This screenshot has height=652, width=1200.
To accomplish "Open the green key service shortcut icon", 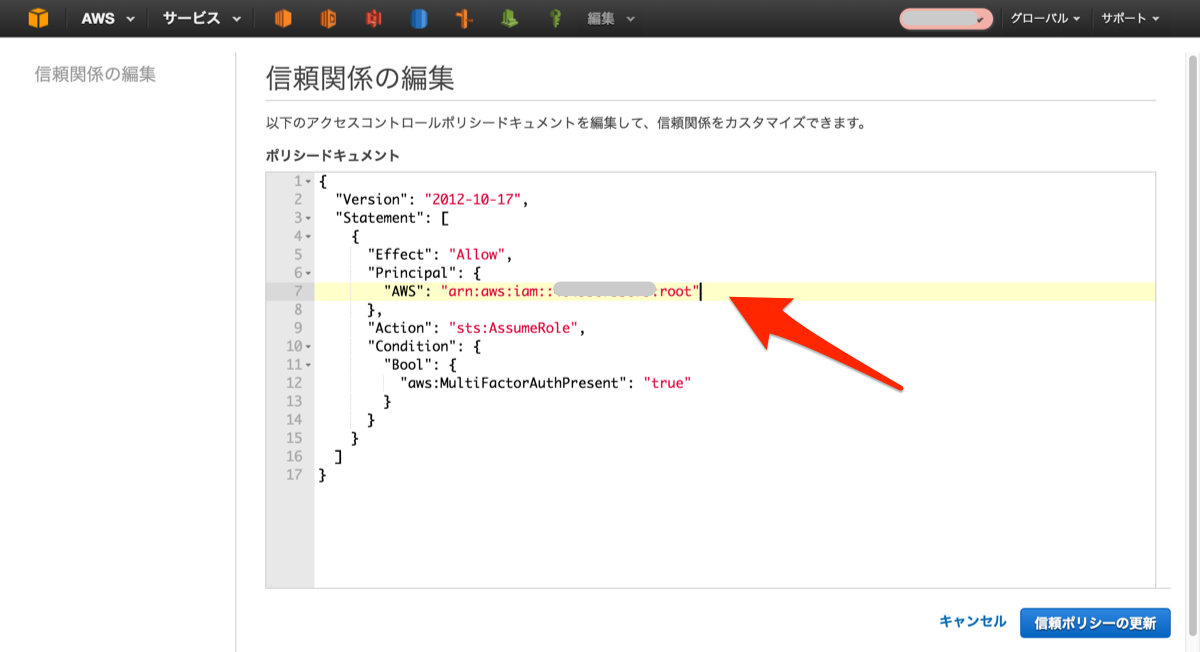I will click(556, 18).
